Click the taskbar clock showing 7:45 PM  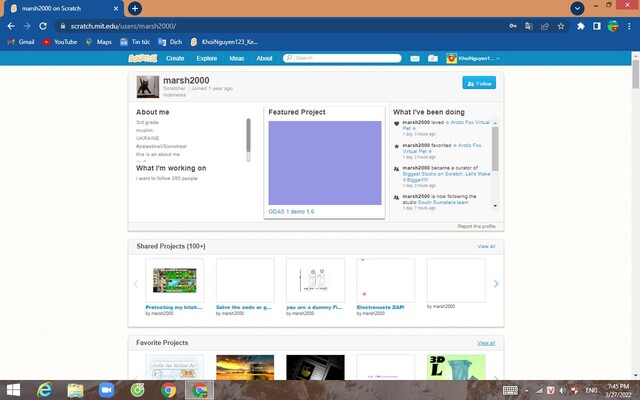[618, 391]
